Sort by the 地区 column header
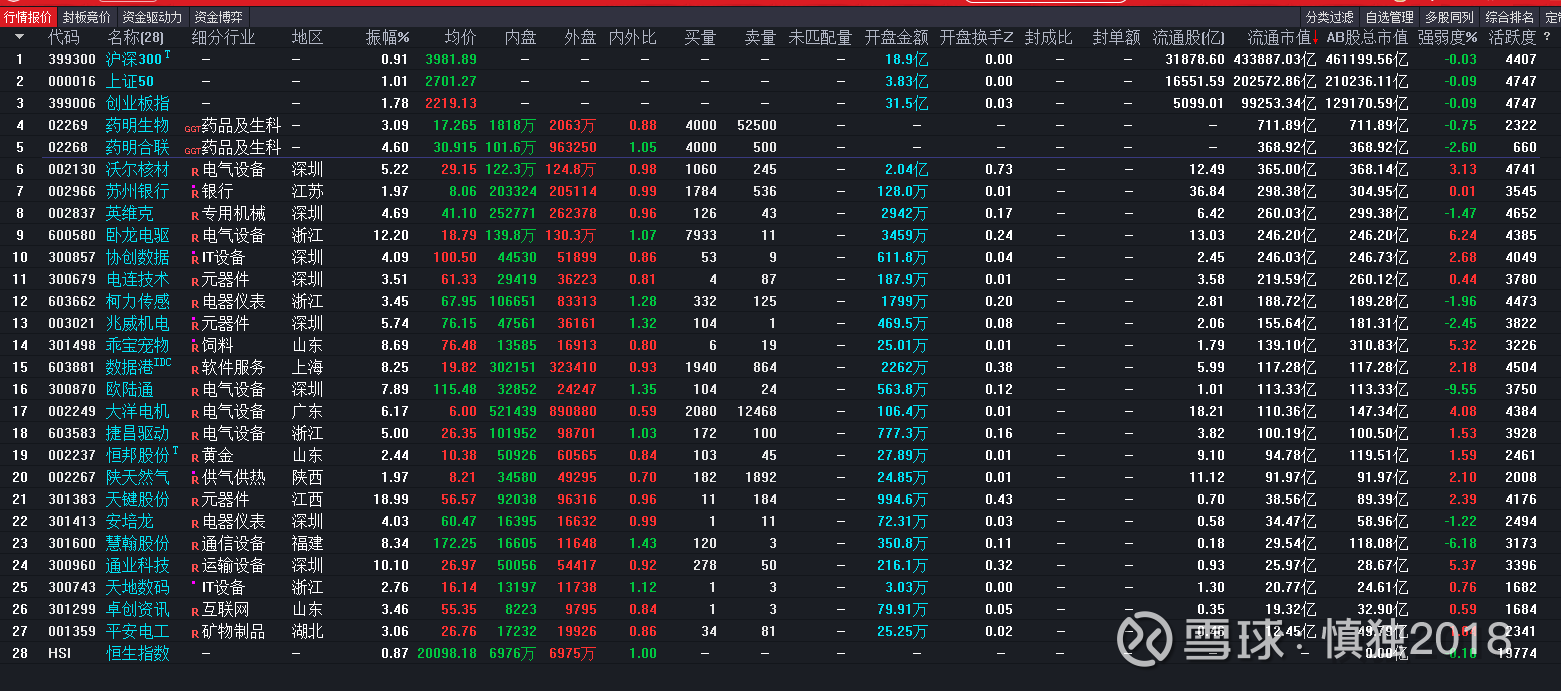The width and height of the screenshot is (1561, 691). [308, 37]
